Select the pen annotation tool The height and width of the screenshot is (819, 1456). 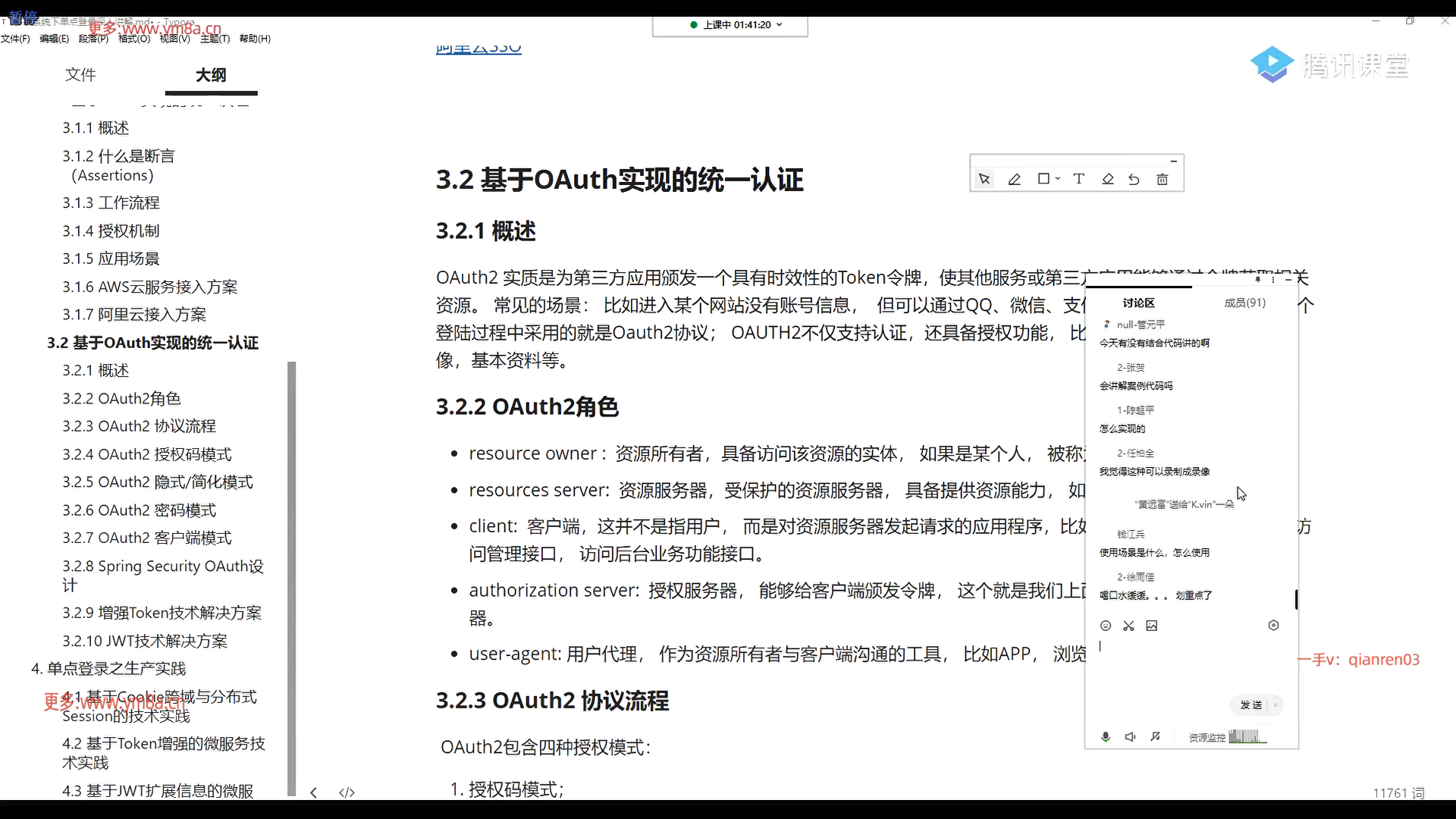[1014, 180]
